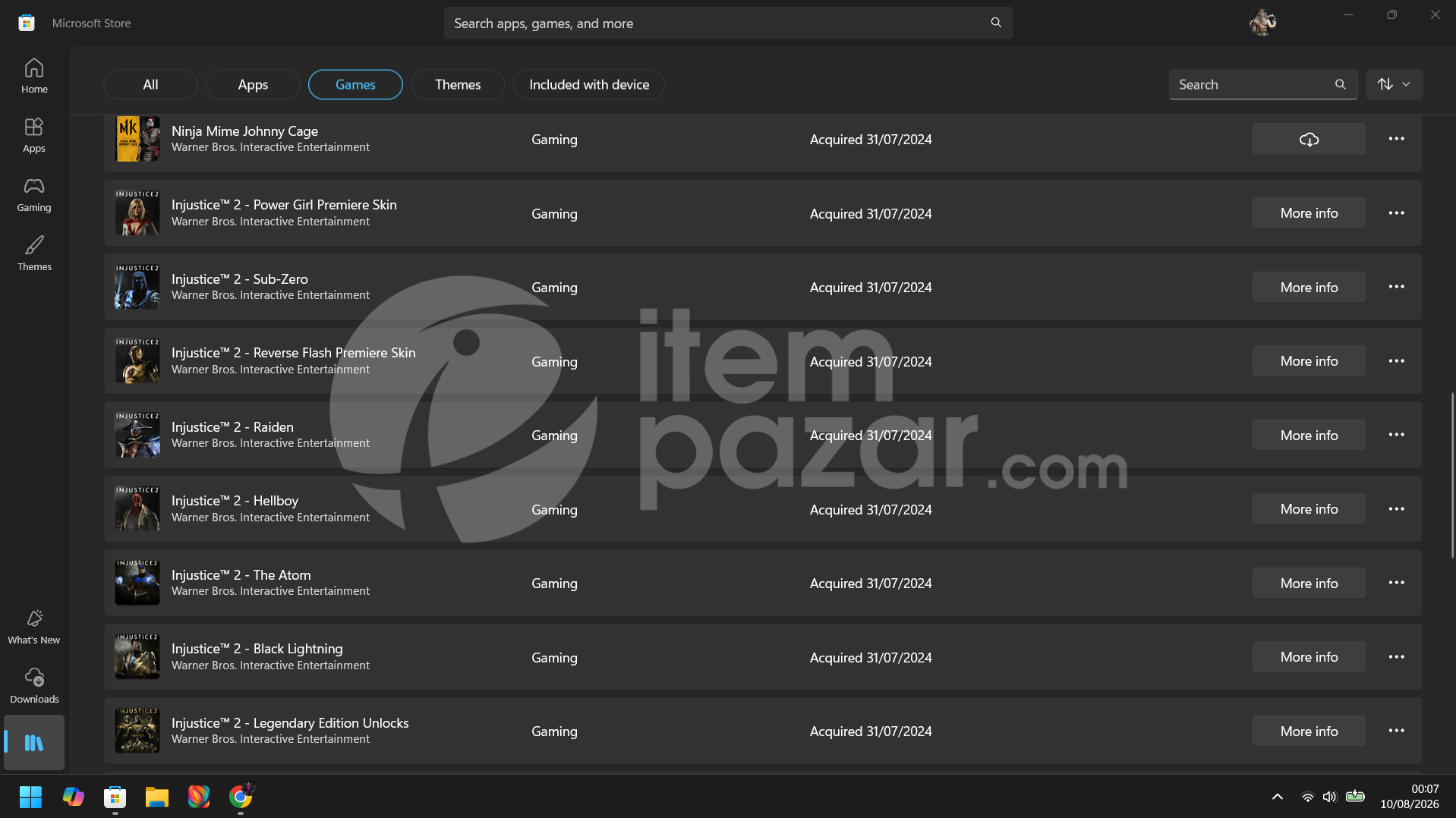Open more options for Reverse Flash Premiere Skin

pyautogui.click(x=1396, y=361)
